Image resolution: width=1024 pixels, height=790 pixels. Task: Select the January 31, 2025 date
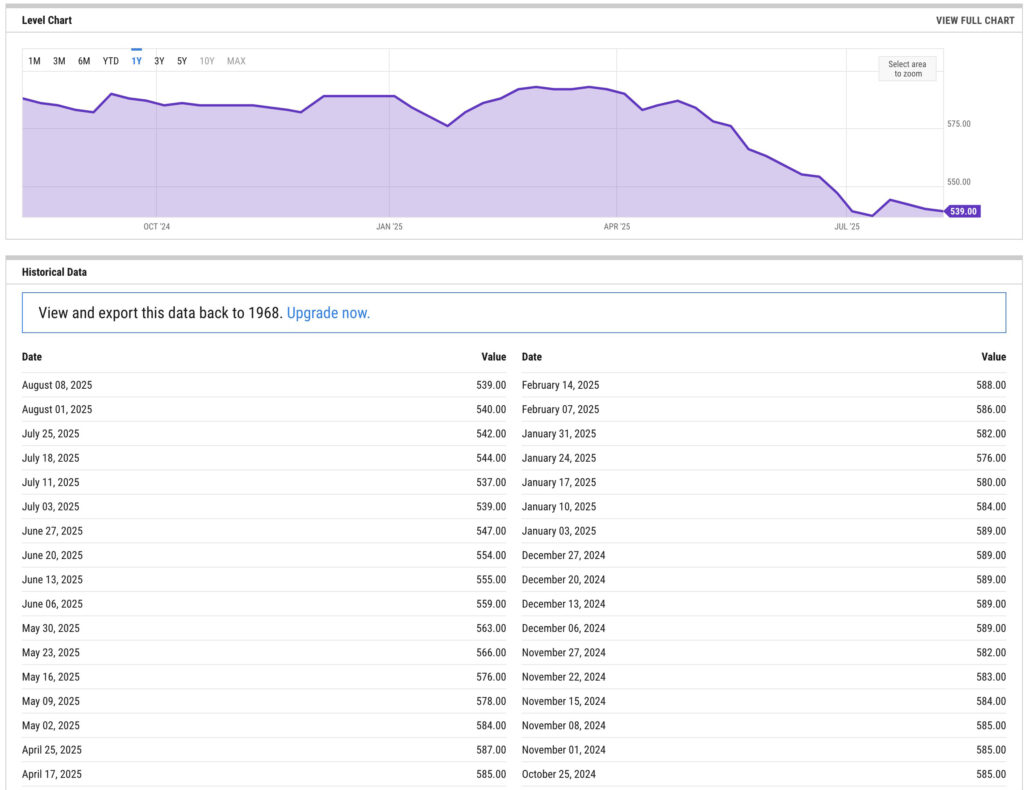point(559,434)
